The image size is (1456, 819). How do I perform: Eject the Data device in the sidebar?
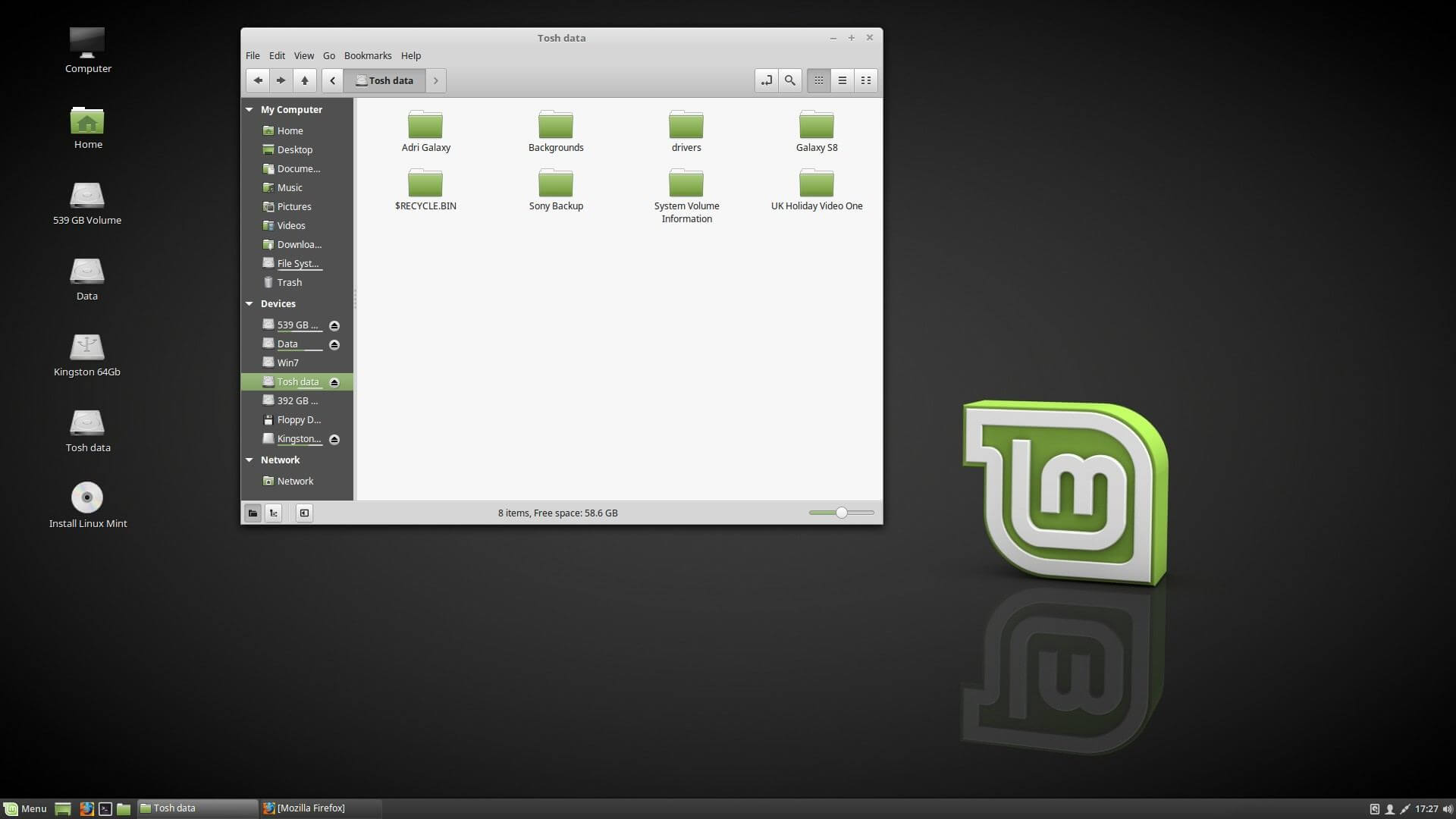click(x=334, y=344)
